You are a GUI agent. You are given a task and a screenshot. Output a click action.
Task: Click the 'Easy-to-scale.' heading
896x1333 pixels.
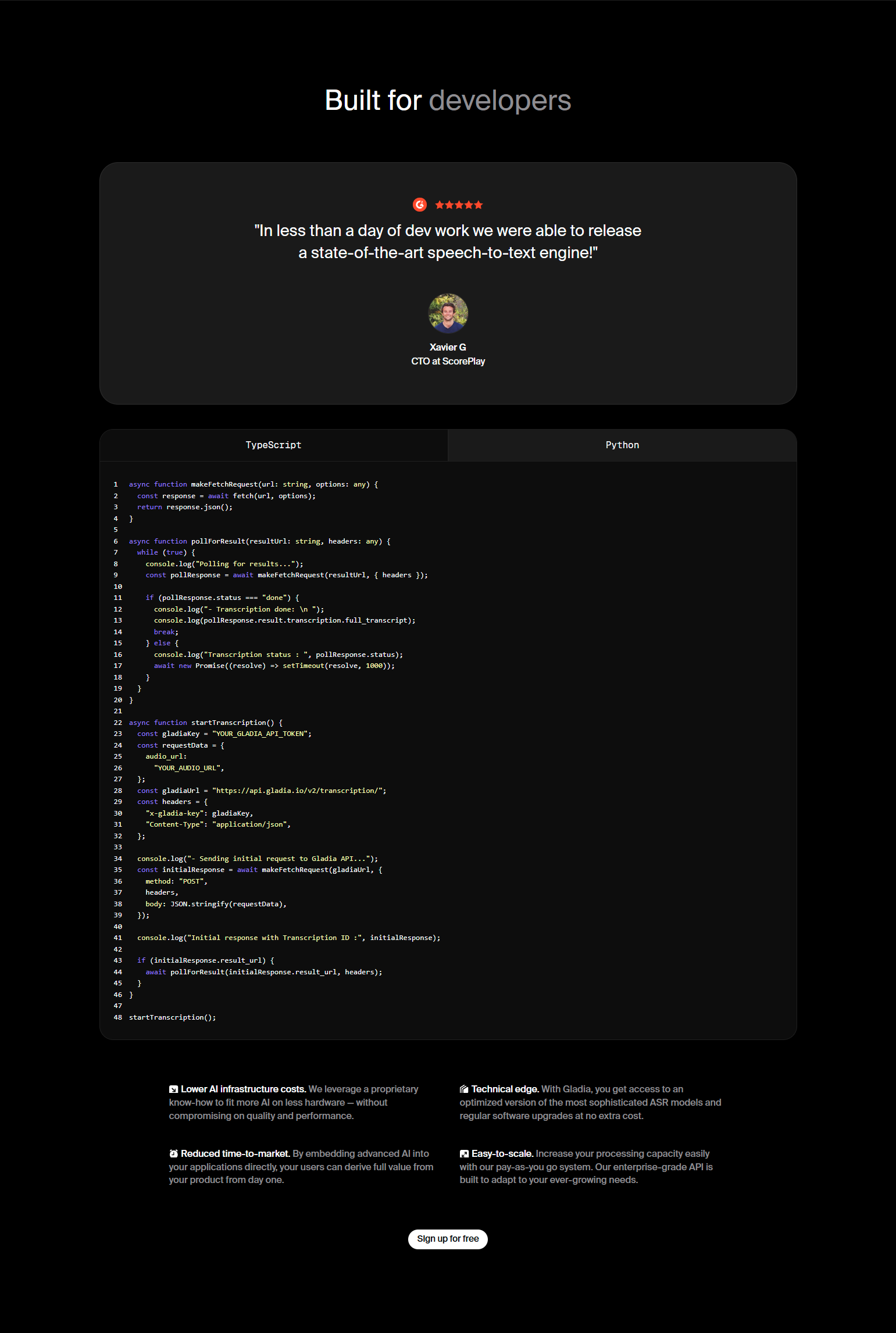[x=502, y=1153]
